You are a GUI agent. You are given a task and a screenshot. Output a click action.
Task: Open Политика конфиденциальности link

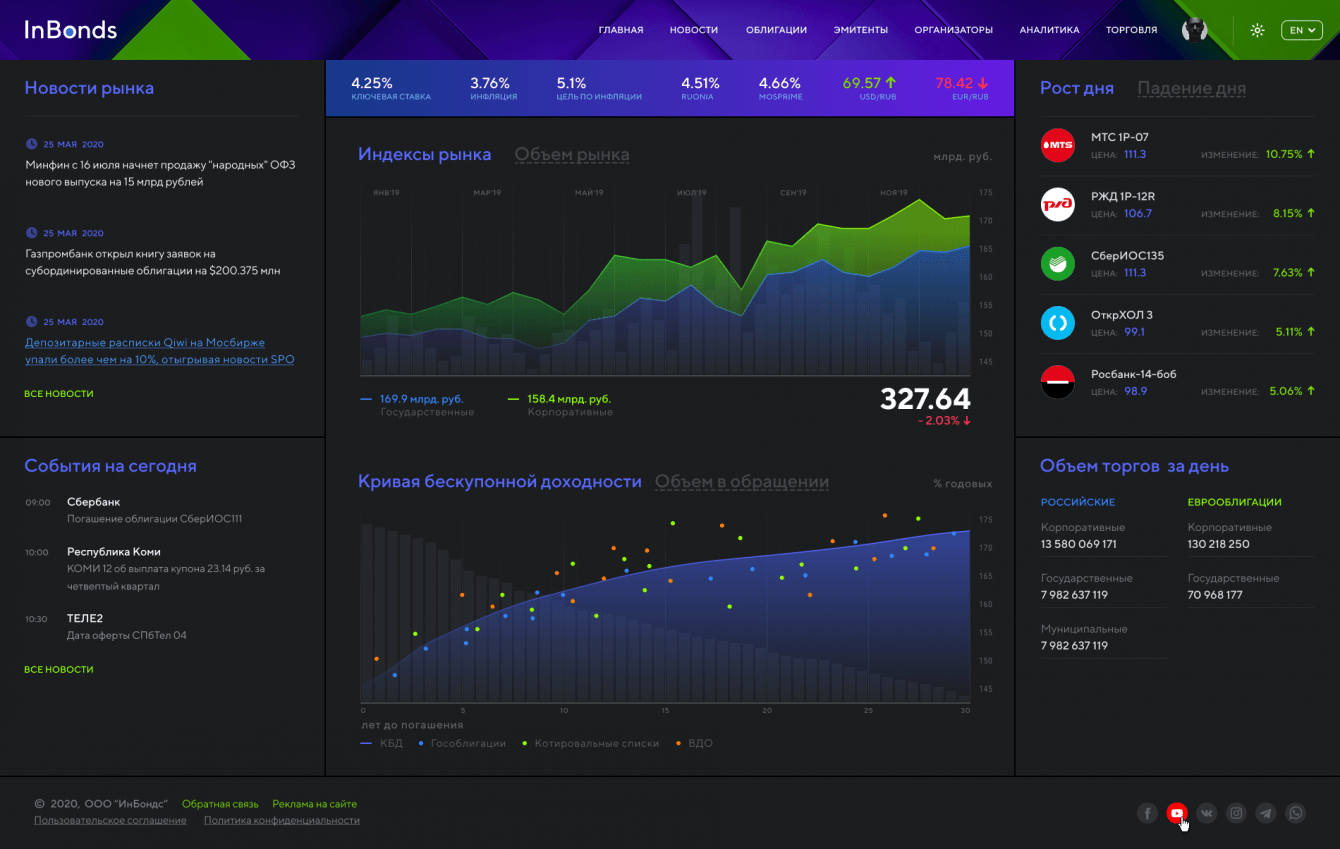[x=281, y=820]
